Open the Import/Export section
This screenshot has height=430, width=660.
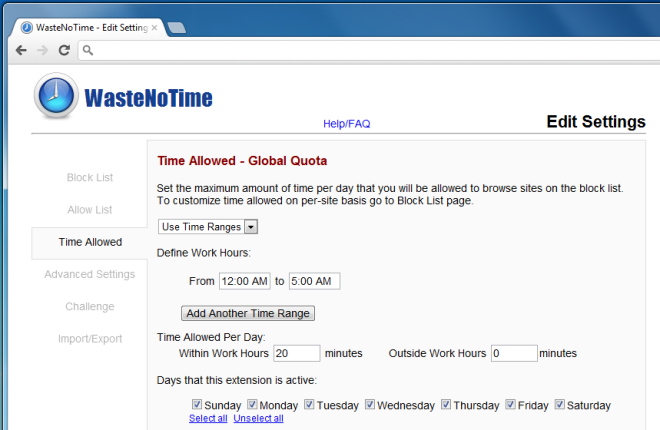(90, 339)
